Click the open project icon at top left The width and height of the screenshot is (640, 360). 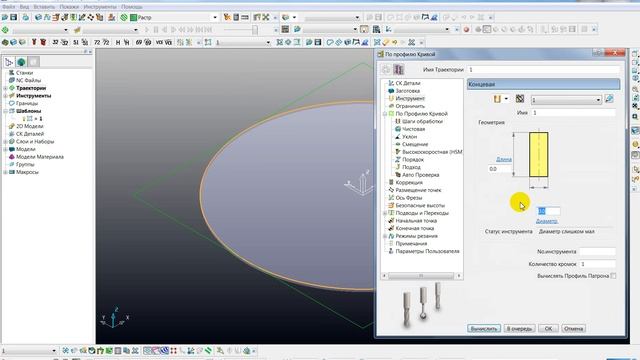point(5,17)
